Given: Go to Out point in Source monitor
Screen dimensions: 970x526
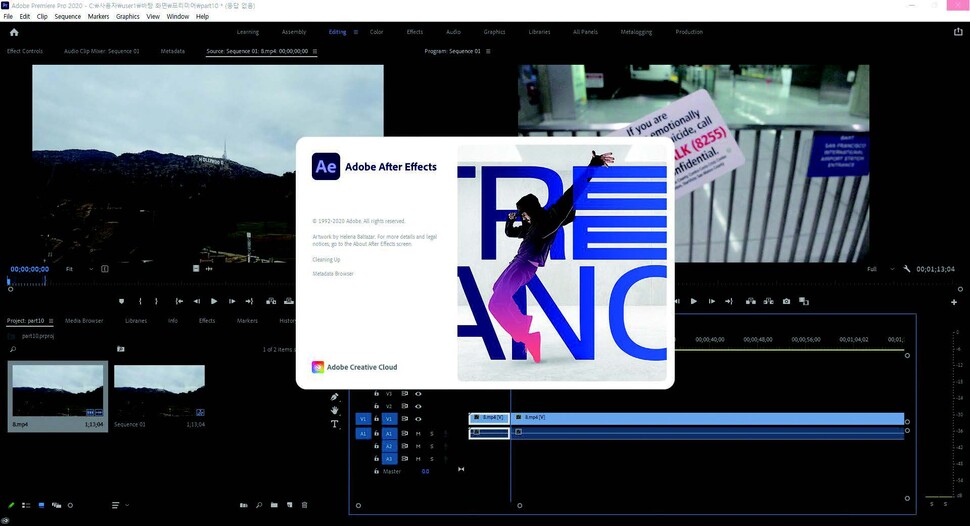Looking at the screenshot, I should click(x=249, y=301).
